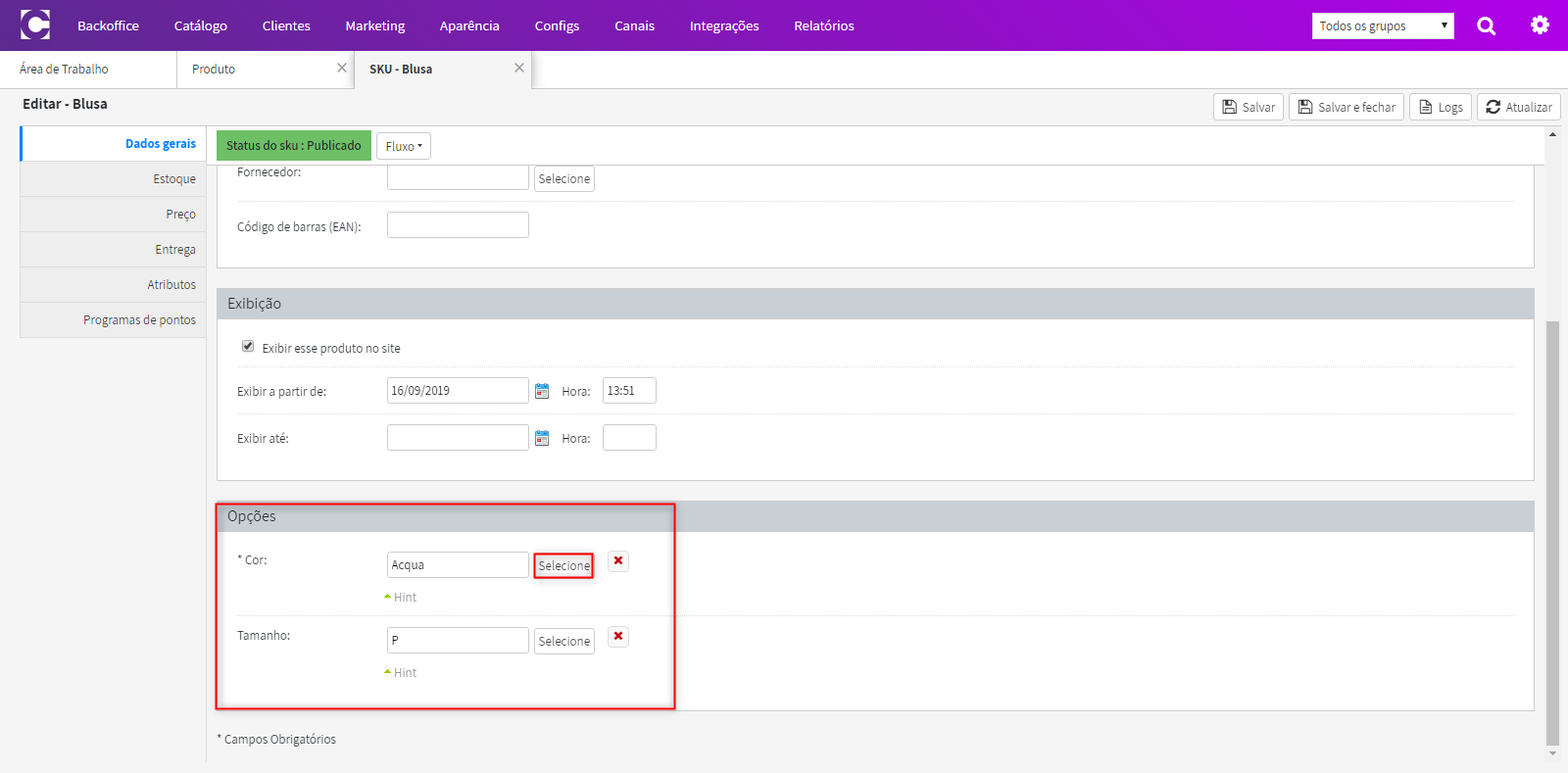Screen dimensions: 1568x773
Task: Open calendar for Exibir até
Action: pos(542,438)
